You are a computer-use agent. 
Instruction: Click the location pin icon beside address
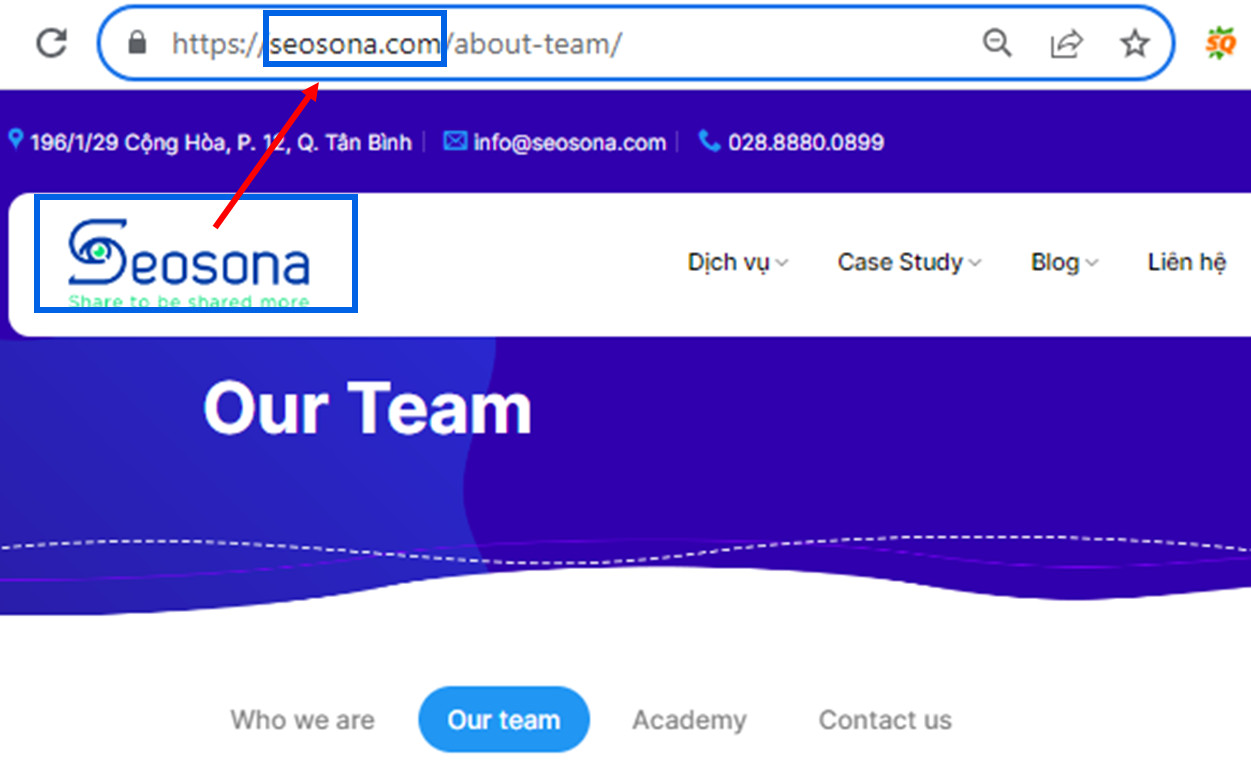(x=15, y=140)
